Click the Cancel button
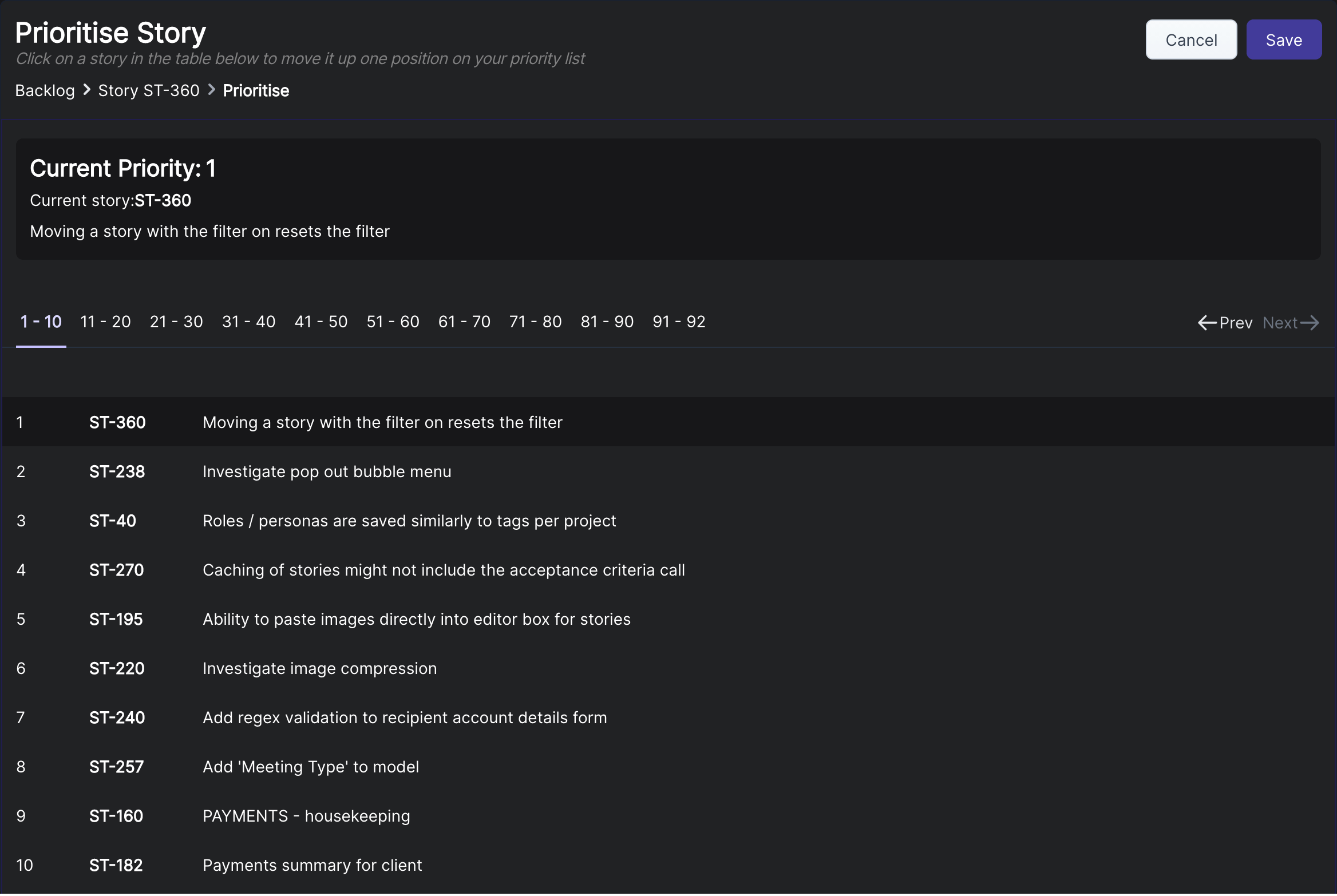 pos(1190,40)
